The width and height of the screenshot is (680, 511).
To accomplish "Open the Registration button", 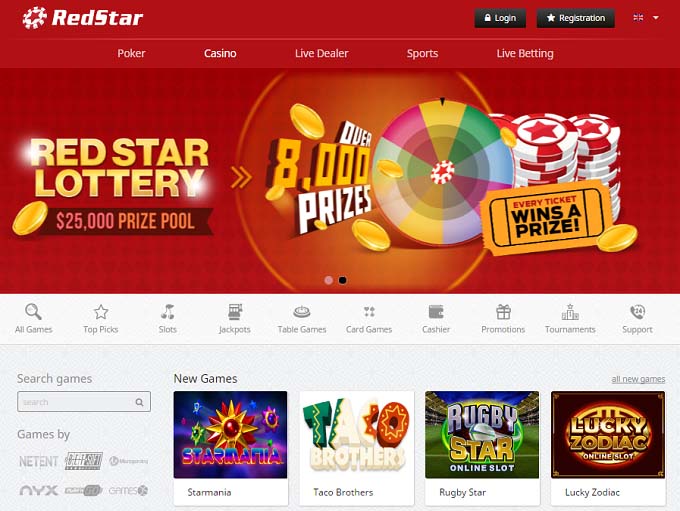I will click(x=575, y=18).
